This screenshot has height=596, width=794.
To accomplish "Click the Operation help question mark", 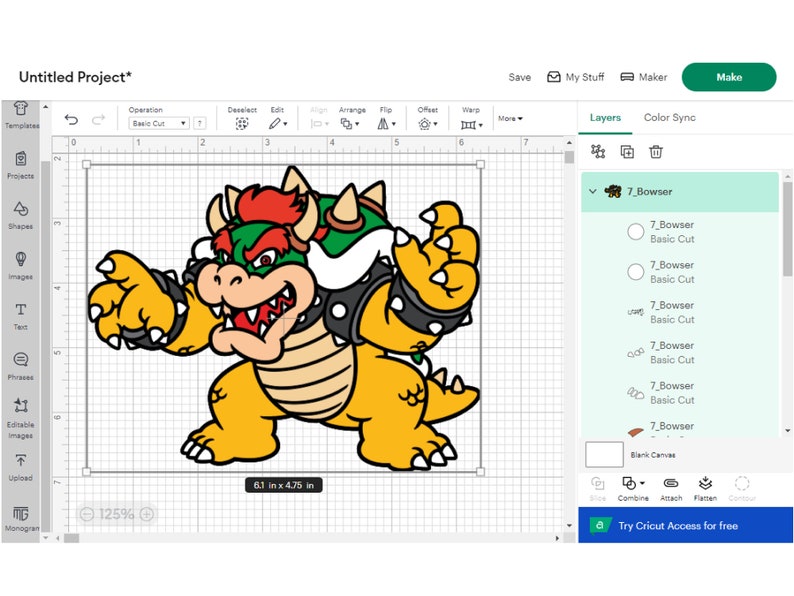I will 200,124.
